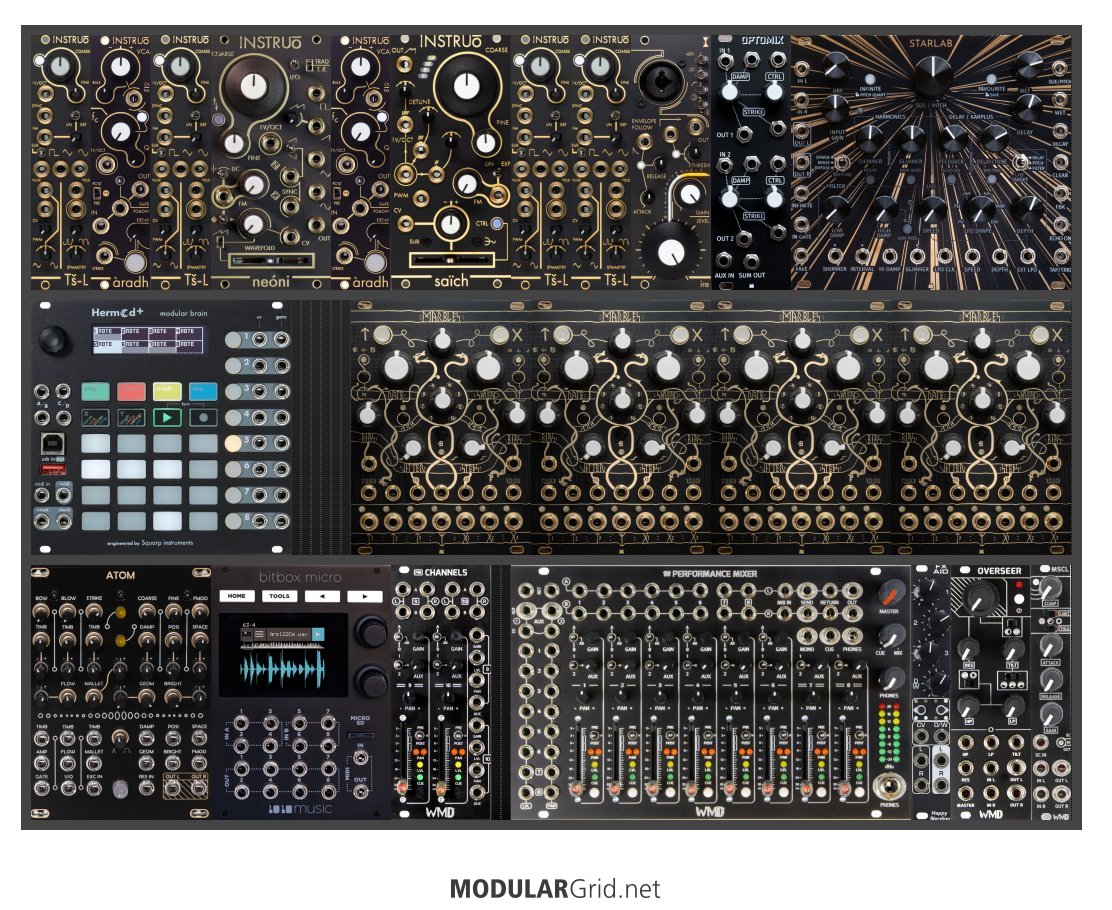Screen dimensions: 1112x910
Task: Click the Hermod+ play button
Action: tap(167, 417)
